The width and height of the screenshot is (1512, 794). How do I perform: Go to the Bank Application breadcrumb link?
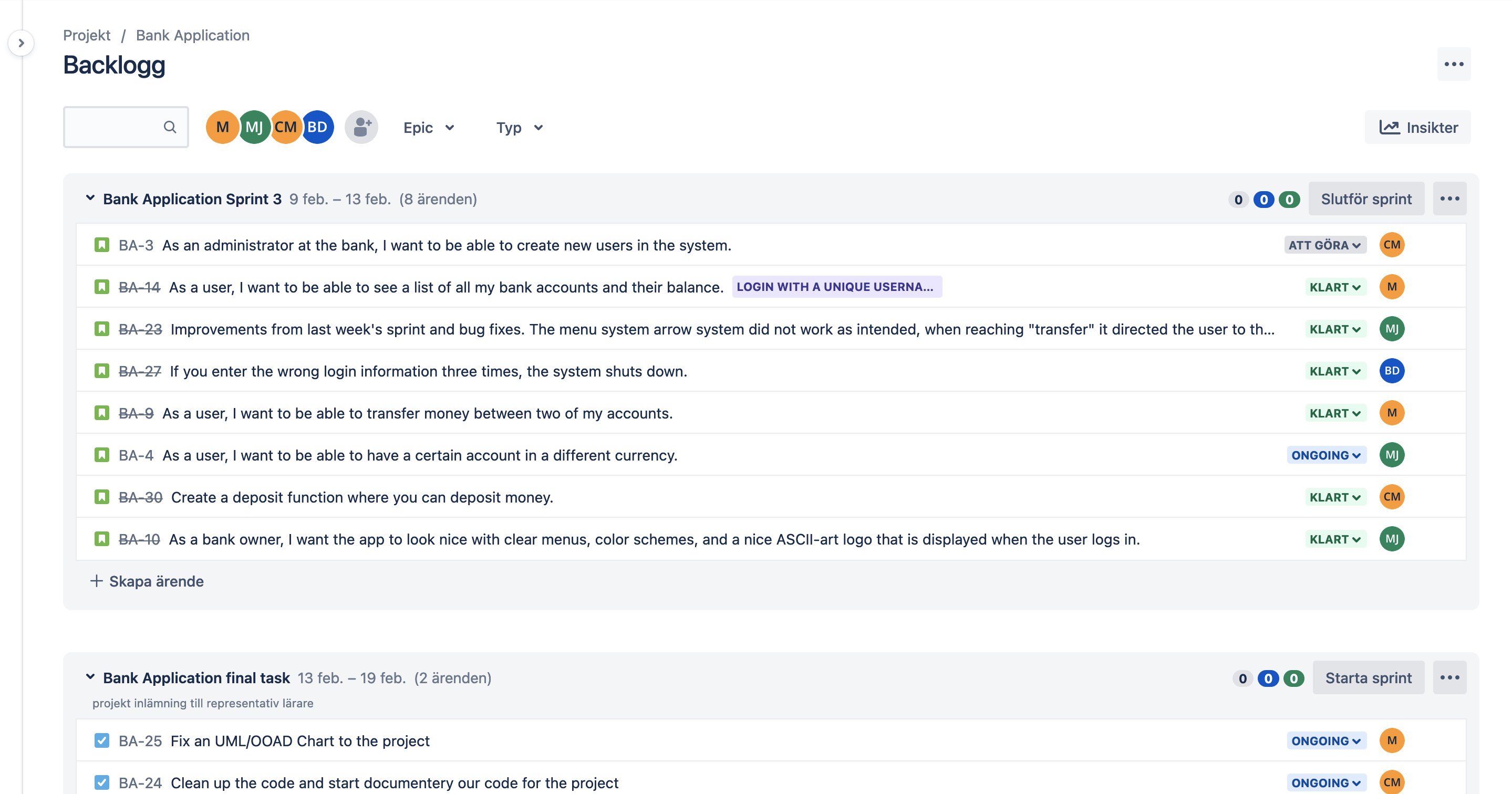point(192,35)
